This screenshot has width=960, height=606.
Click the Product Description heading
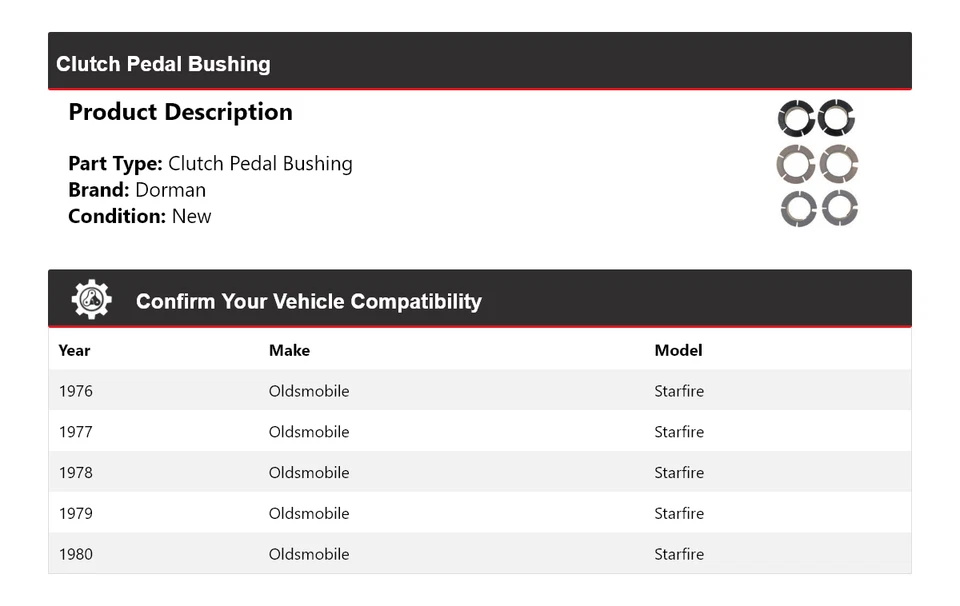(x=180, y=112)
